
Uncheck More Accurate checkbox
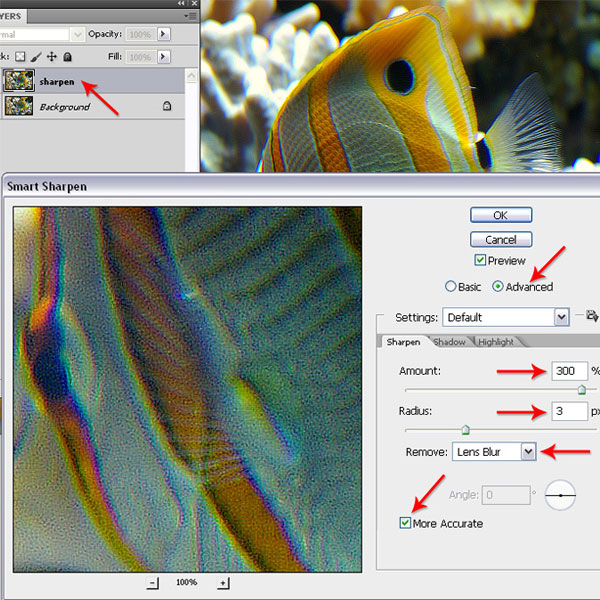click(x=405, y=523)
